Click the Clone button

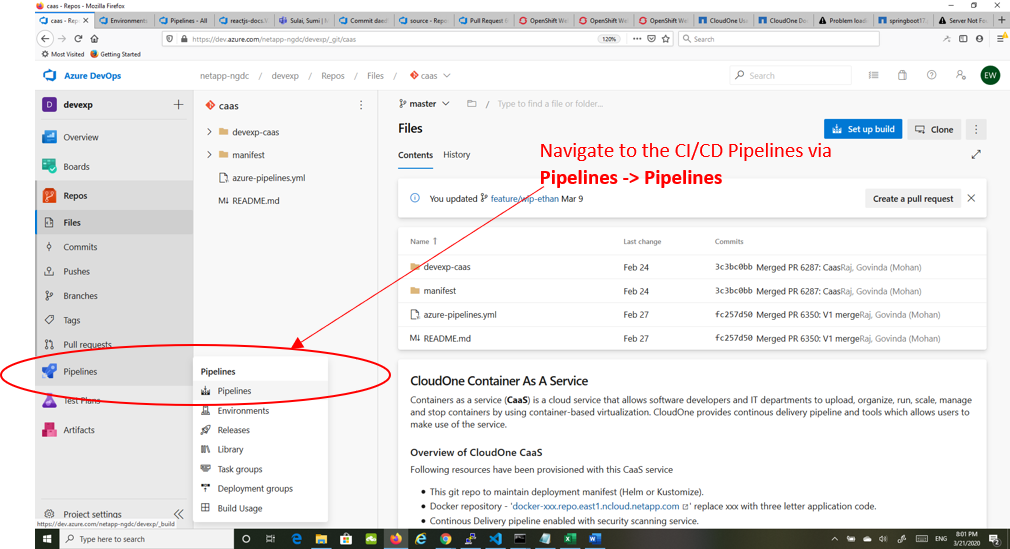coord(934,130)
